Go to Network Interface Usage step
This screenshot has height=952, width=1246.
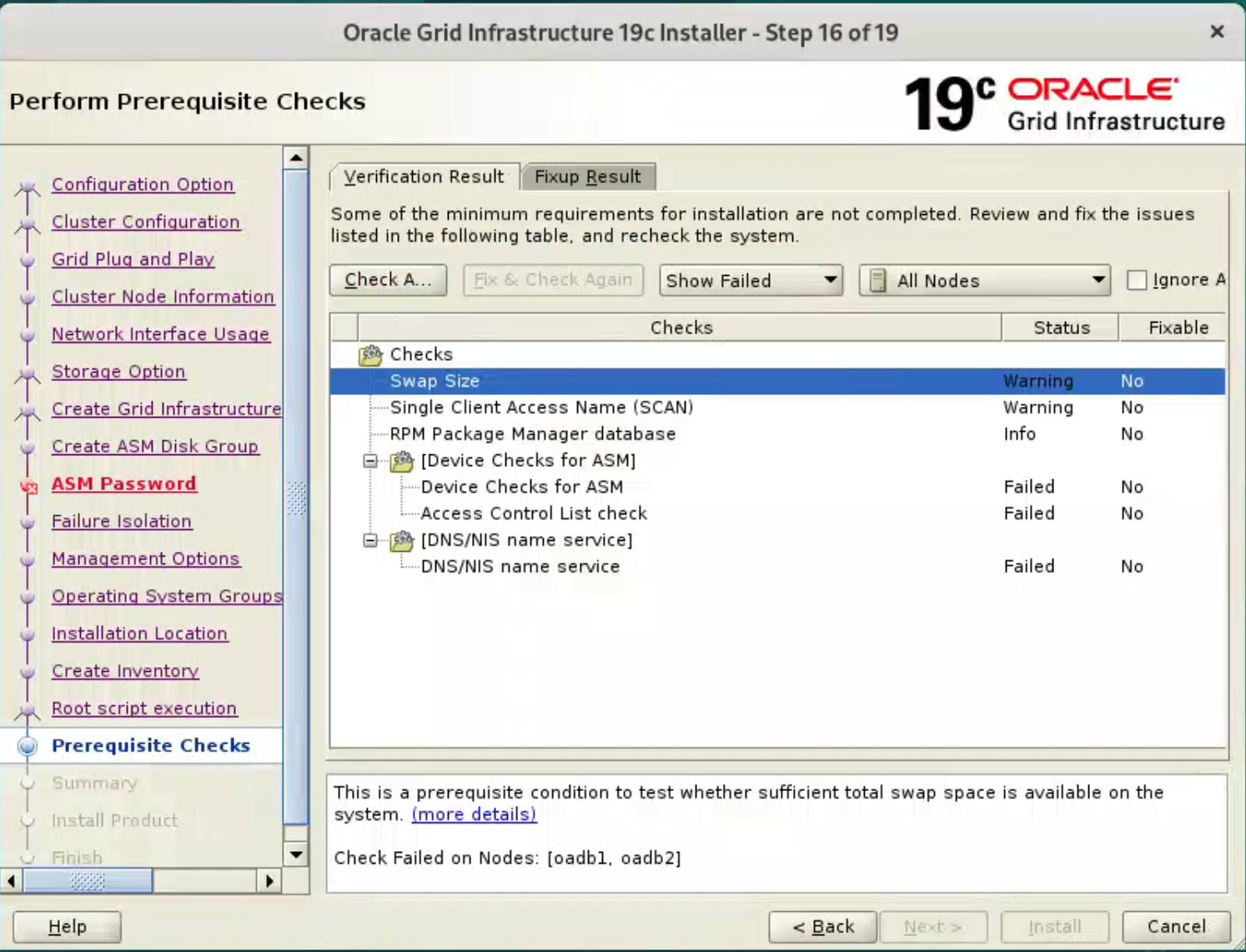pyautogui.click(x=160, y=334)
